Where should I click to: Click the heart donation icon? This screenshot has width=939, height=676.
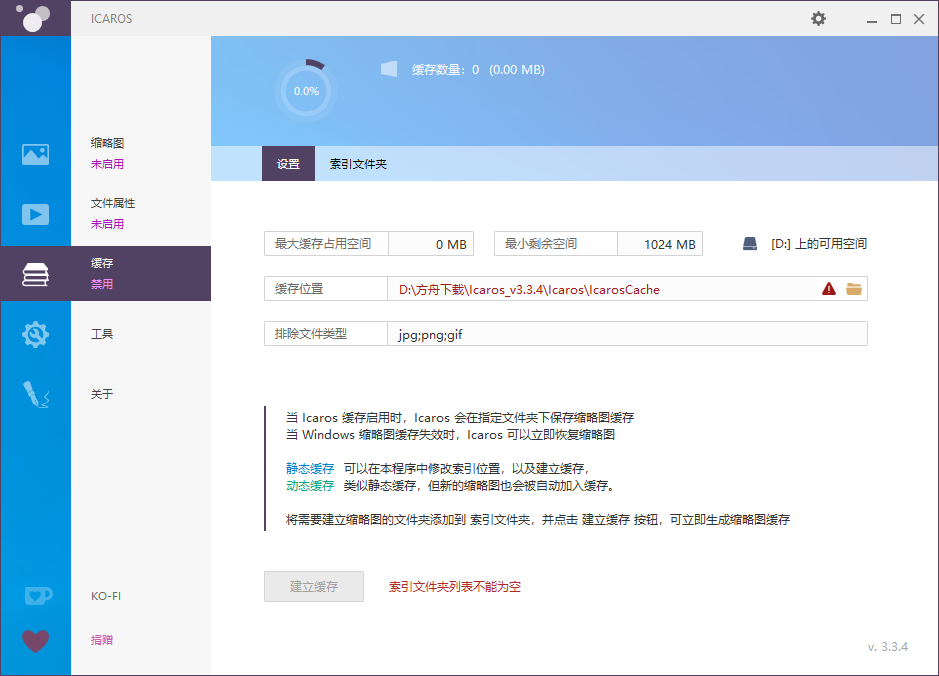[35, 640]
